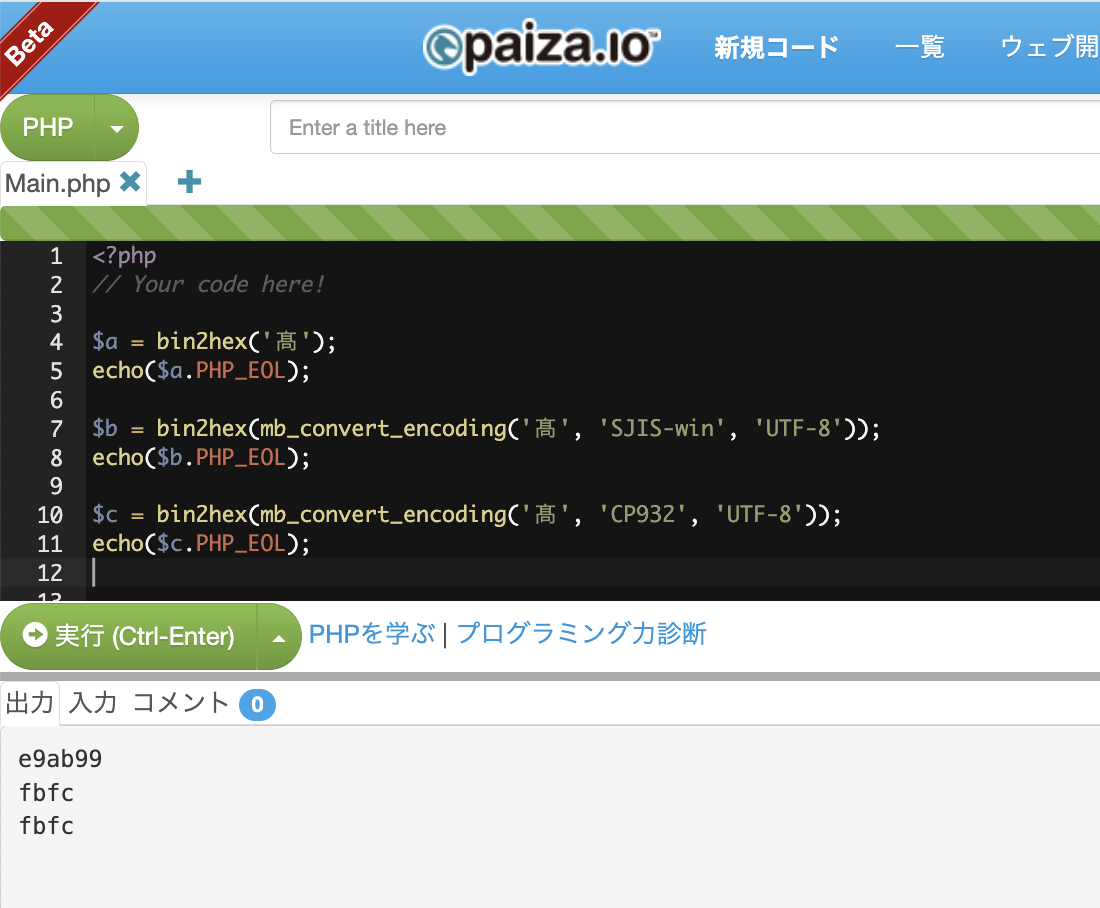
Task: Click the title input field
Action: pyautogui.click(x=600, y=127)
